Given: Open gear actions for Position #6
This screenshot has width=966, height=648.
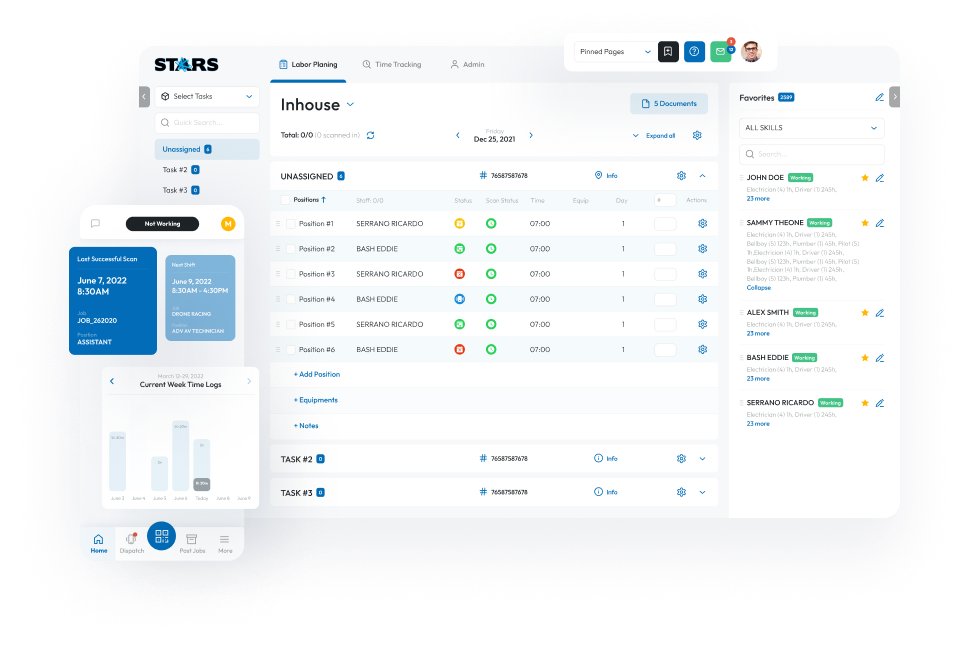Looking at the screenshot, I should pos(702,349).
